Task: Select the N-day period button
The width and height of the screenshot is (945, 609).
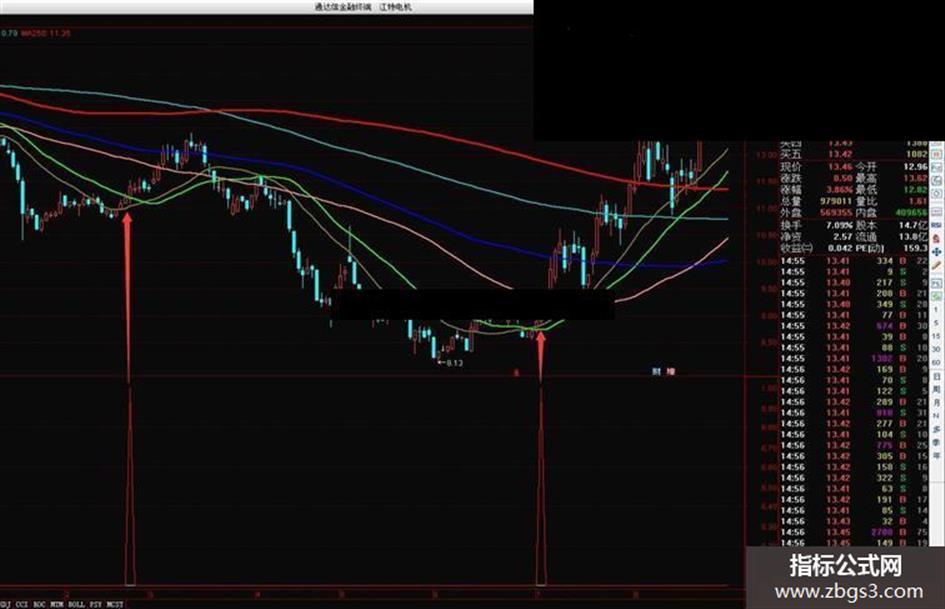Action: [936, 415]
